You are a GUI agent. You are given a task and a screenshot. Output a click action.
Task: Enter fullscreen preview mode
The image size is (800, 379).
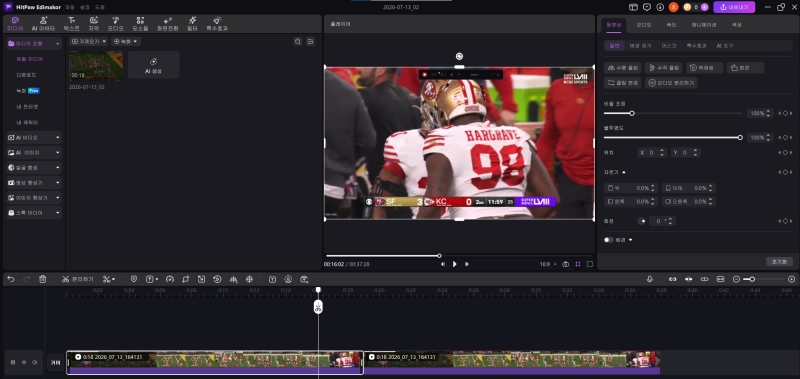coord(590,264)
